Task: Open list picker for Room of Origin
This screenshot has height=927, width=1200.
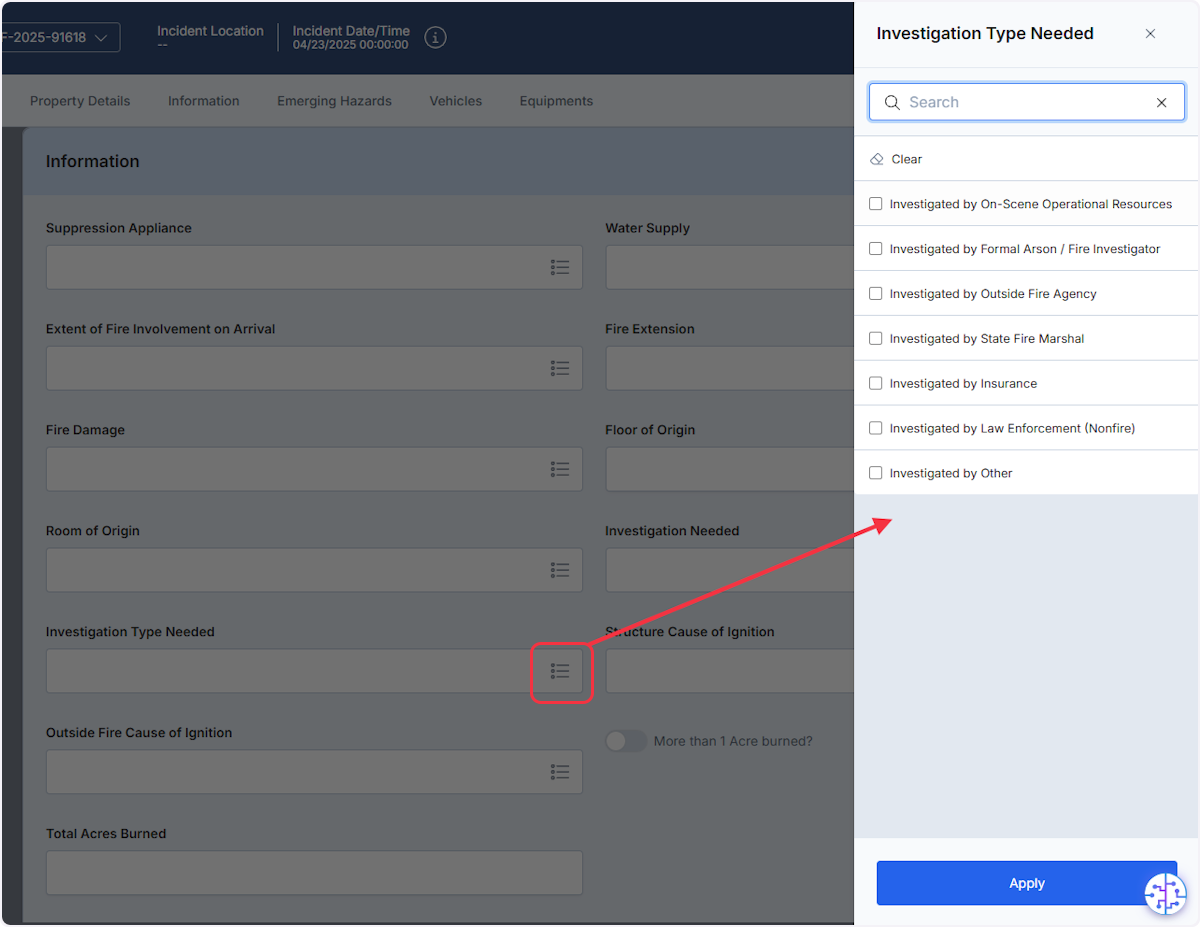Action: tap(560, 570)
